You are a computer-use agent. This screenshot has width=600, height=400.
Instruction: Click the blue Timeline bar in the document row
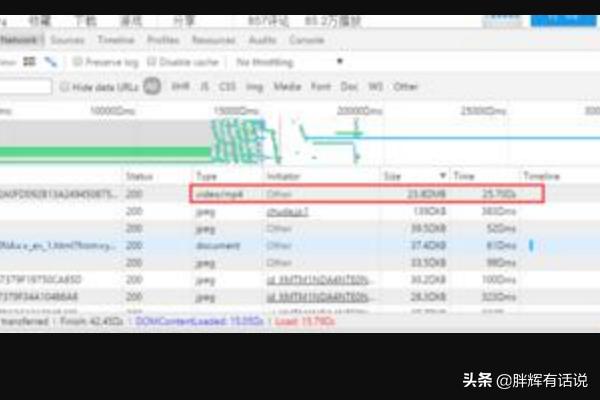531,244
